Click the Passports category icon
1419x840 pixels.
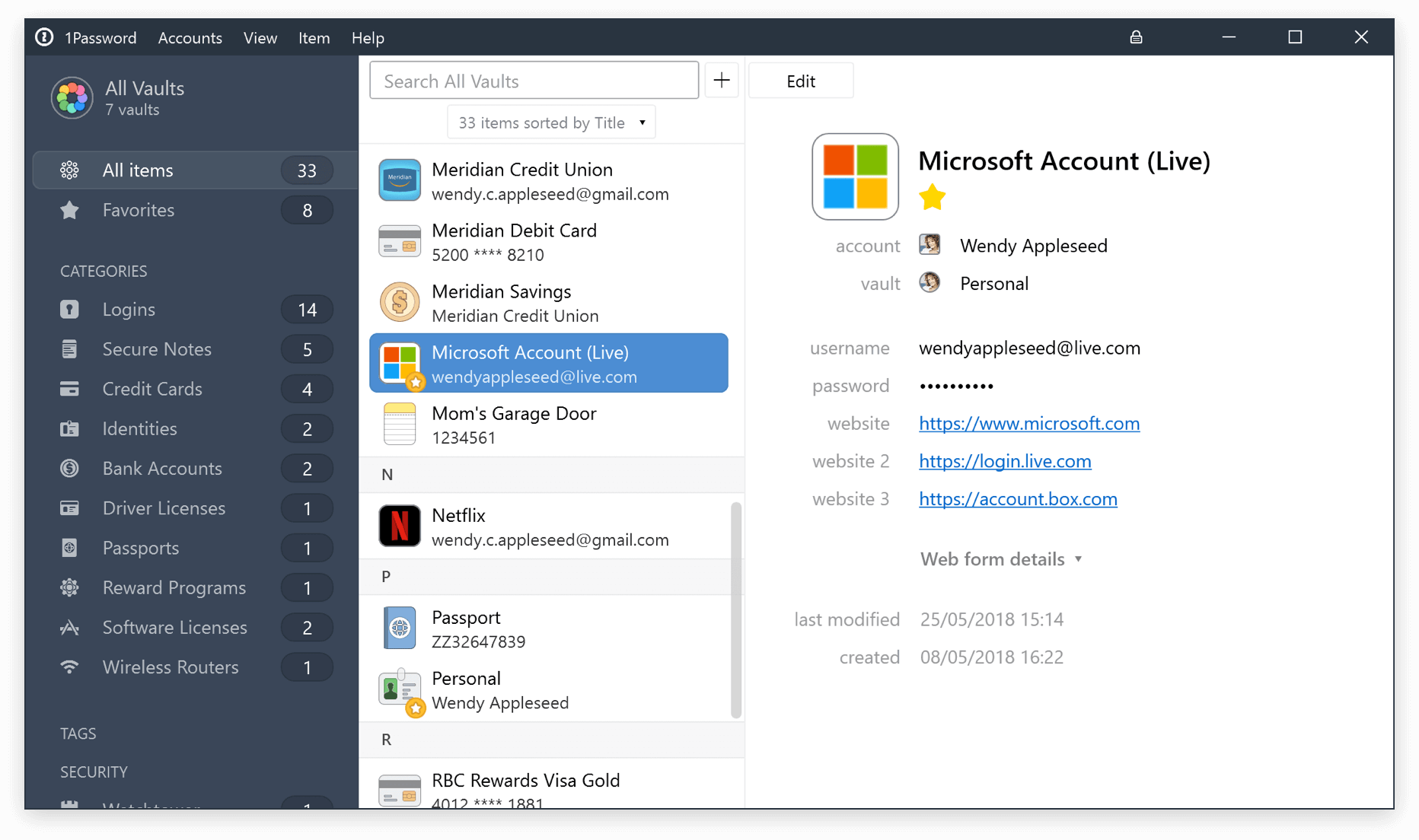point(69,547)
